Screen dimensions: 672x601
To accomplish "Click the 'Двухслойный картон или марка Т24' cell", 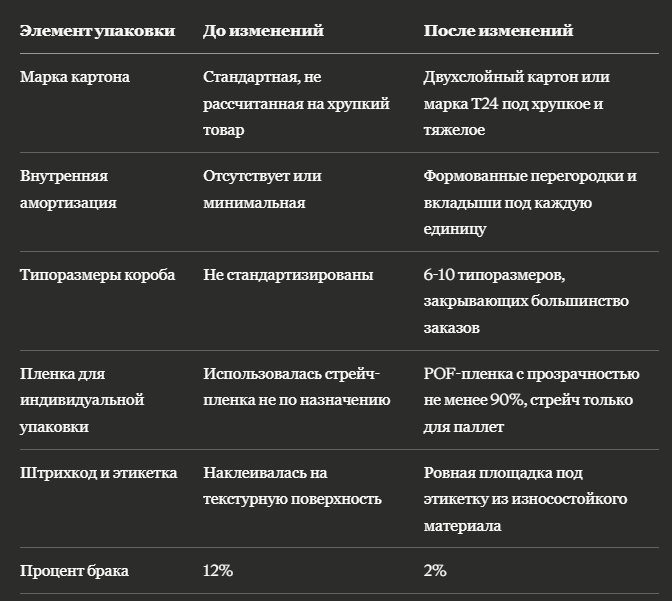I will pyautogui.click(x=516, y=103).
